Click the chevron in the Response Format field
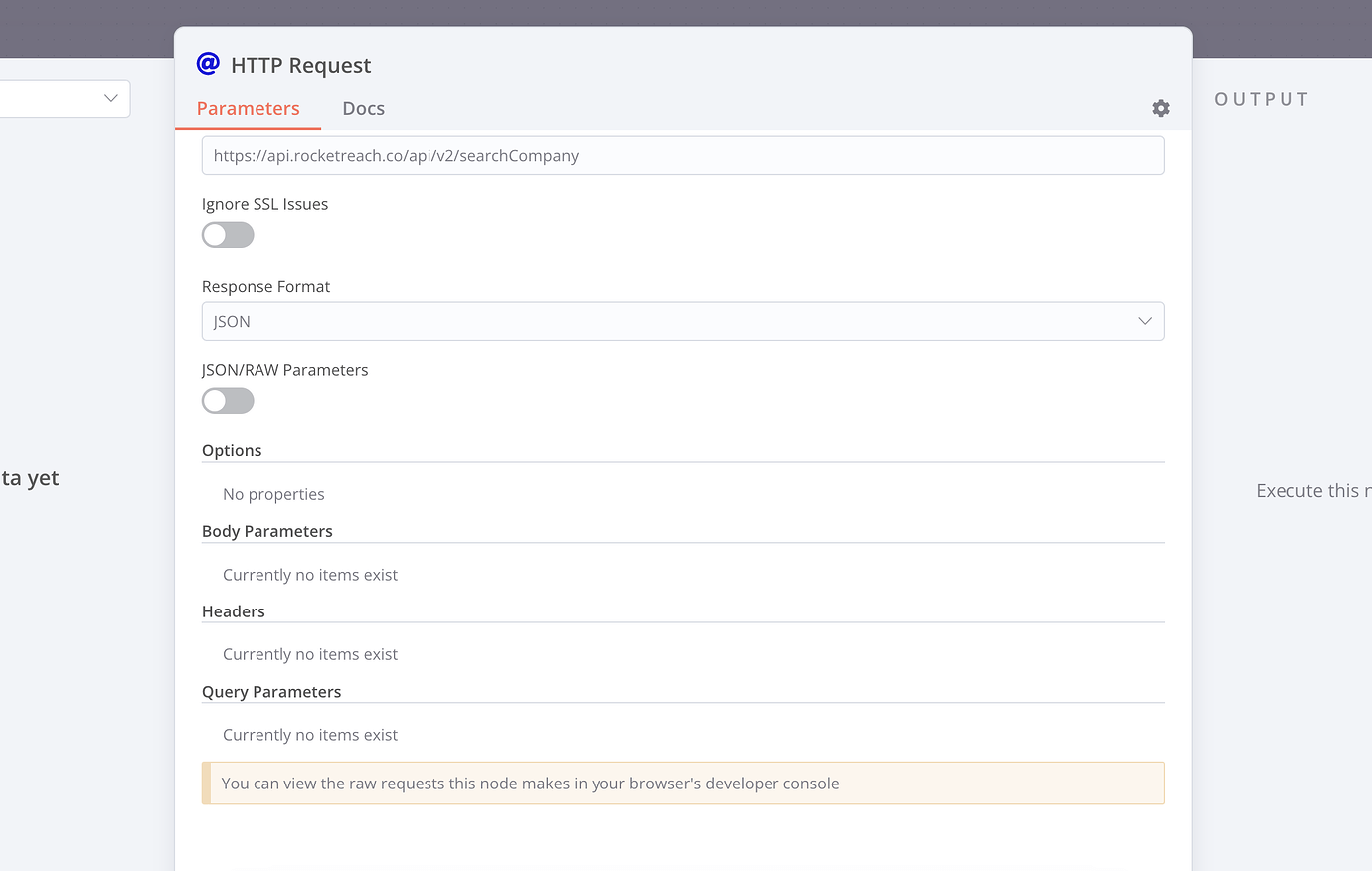Image resolution: width=1372 pixels, height=871 pixels. point(1147,321)
